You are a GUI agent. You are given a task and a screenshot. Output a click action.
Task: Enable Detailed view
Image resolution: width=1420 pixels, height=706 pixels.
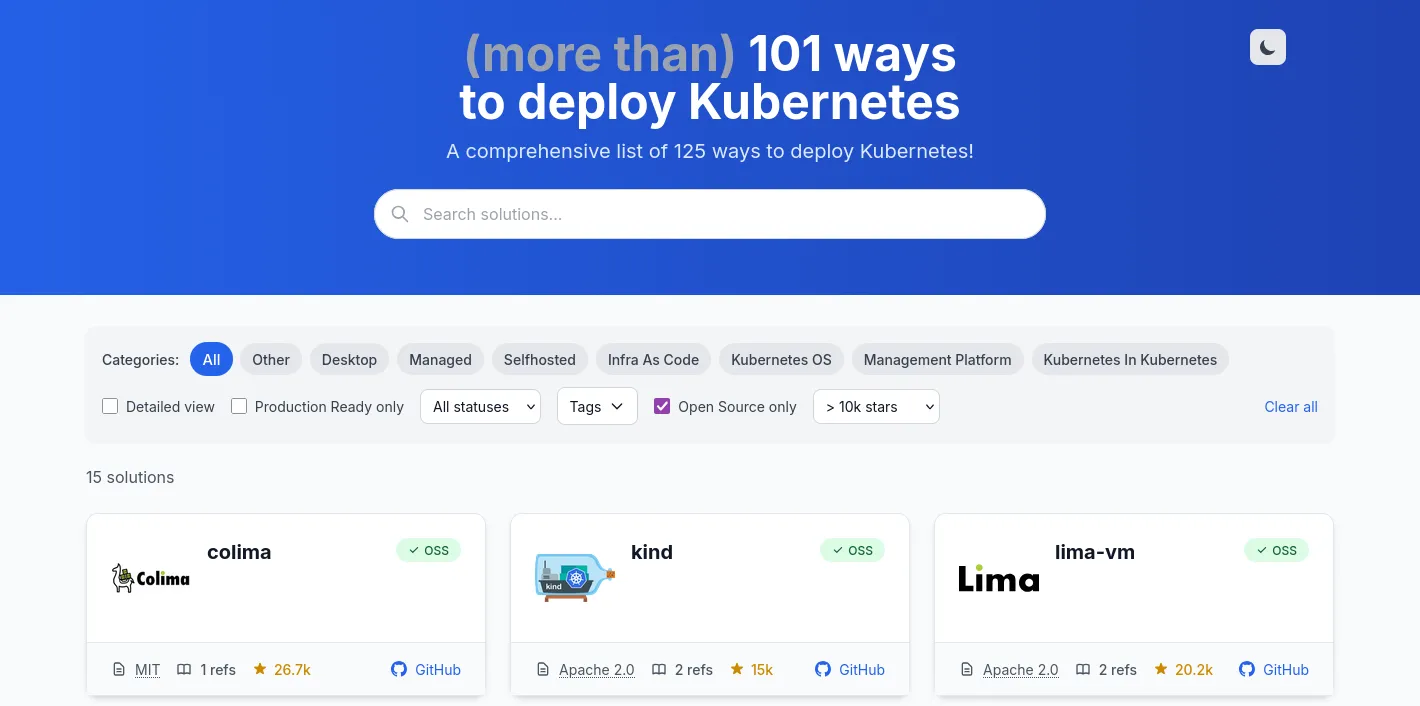pyautogui.click(x=110, y=406)
